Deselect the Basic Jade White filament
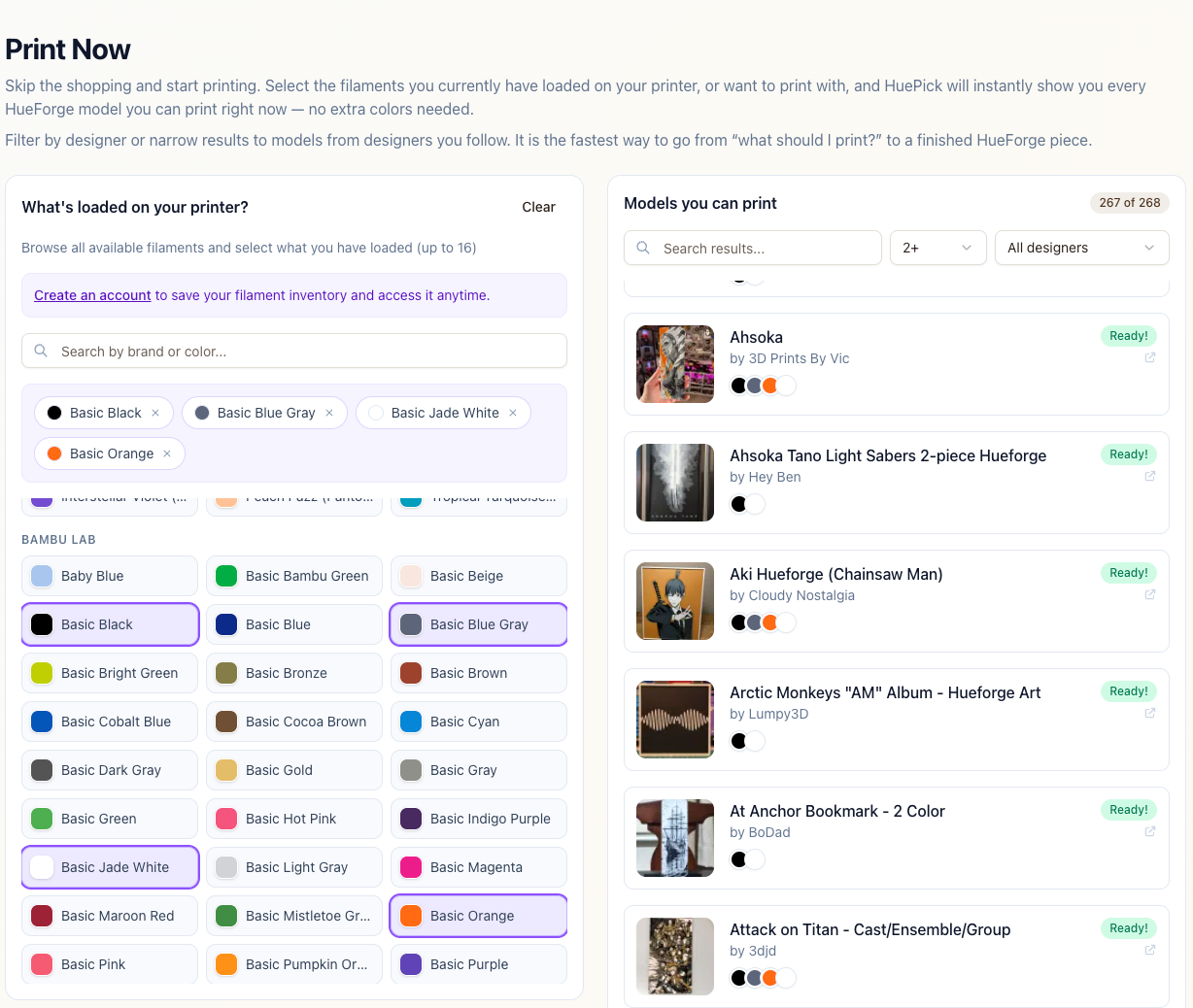Image resolution: width=1193 pixels, height=1008 pixels. coord(110,867)
